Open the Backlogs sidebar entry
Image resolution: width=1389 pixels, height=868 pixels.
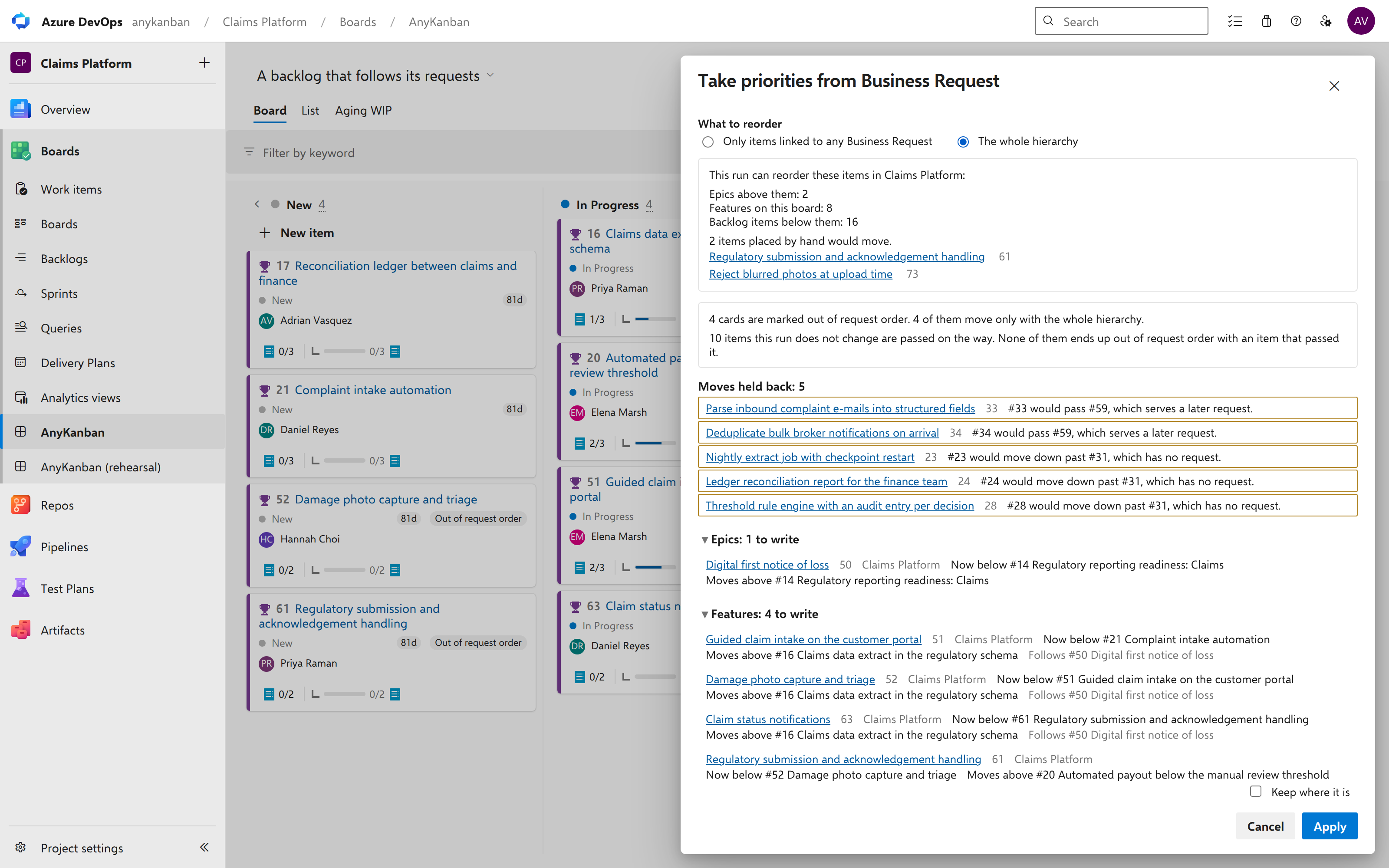(x=64, y=258)
